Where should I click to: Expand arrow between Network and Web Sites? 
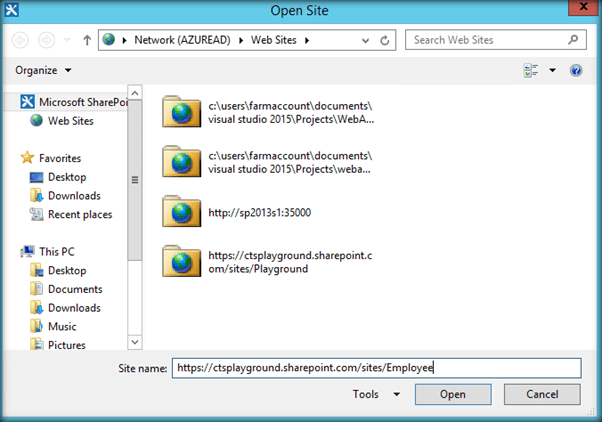(x=241, y=40)
